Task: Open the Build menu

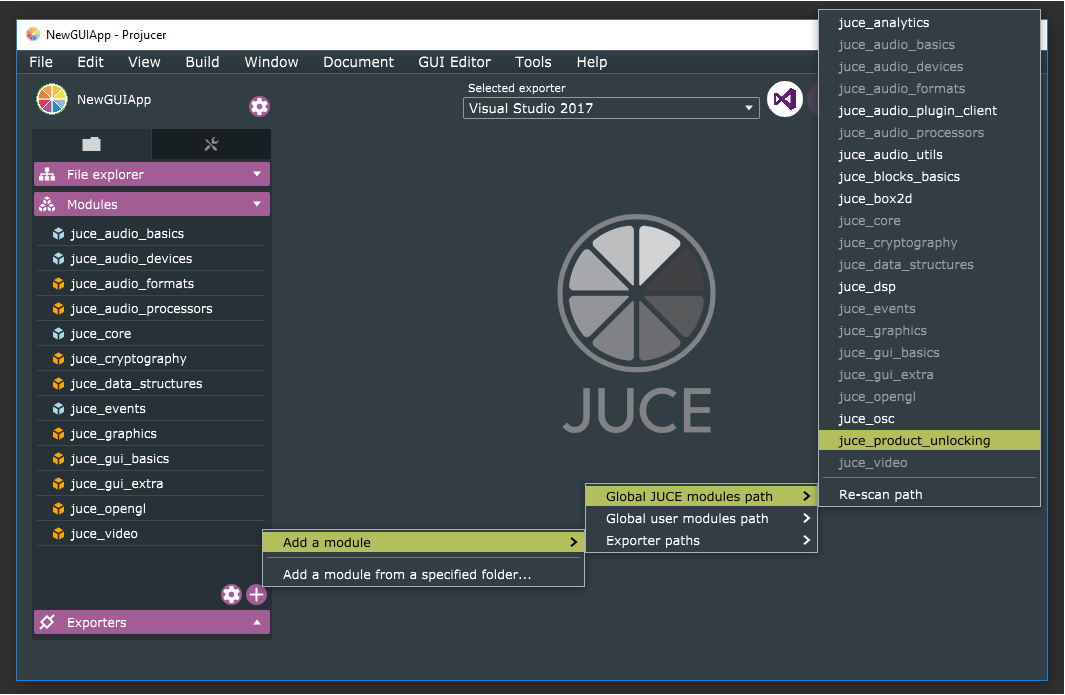Action: [x=202, y=62]
